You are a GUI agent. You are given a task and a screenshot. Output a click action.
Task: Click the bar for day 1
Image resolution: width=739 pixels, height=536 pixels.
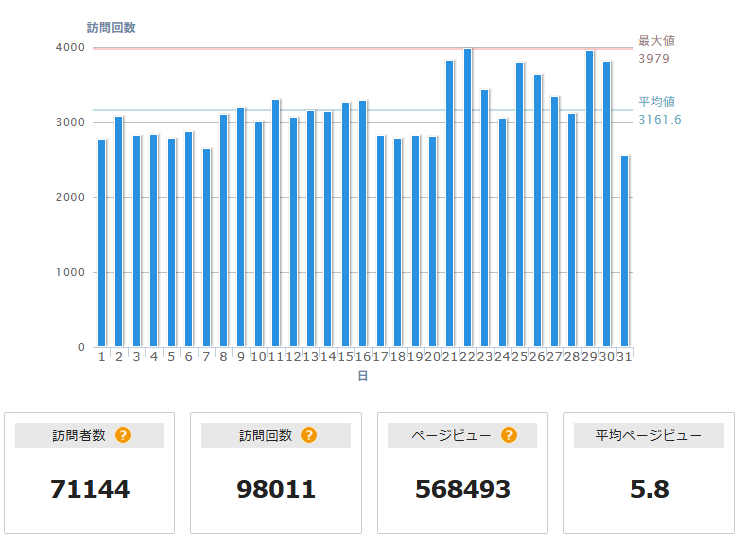click(x=101, y=243)
